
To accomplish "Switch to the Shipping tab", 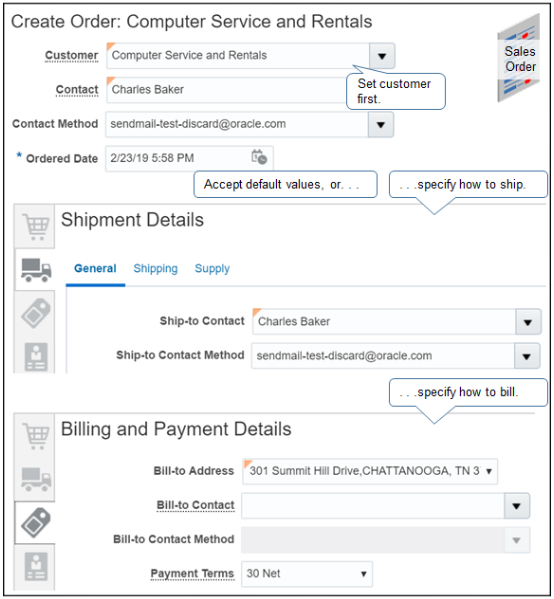I will coord(156,269).
